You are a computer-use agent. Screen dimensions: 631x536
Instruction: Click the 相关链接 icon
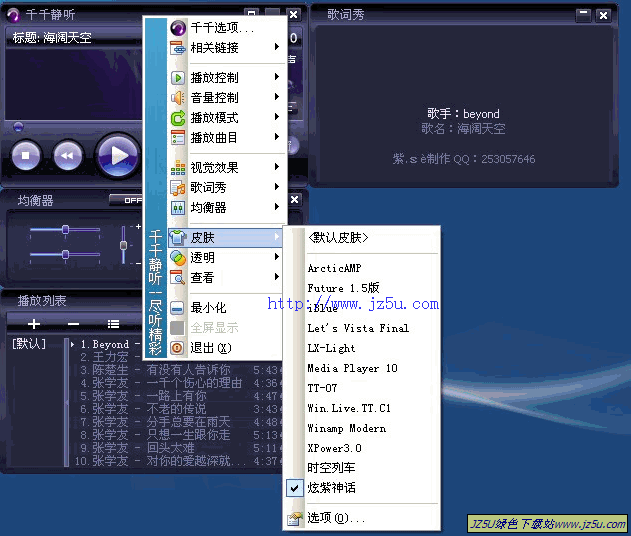tap(177, 48)
